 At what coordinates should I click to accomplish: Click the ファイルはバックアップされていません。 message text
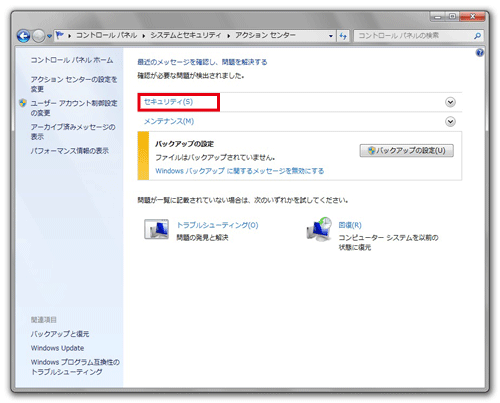215,157
